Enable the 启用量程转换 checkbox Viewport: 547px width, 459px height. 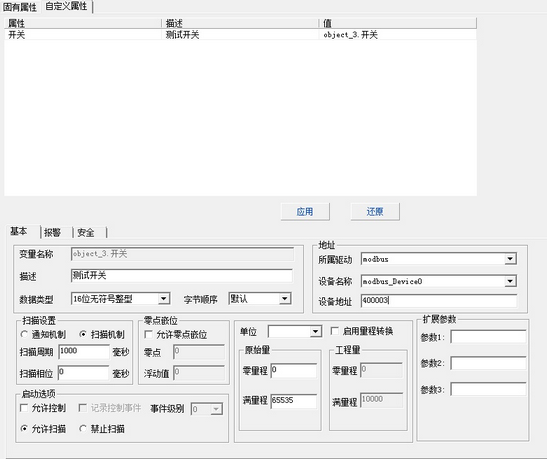pos(334,331)
